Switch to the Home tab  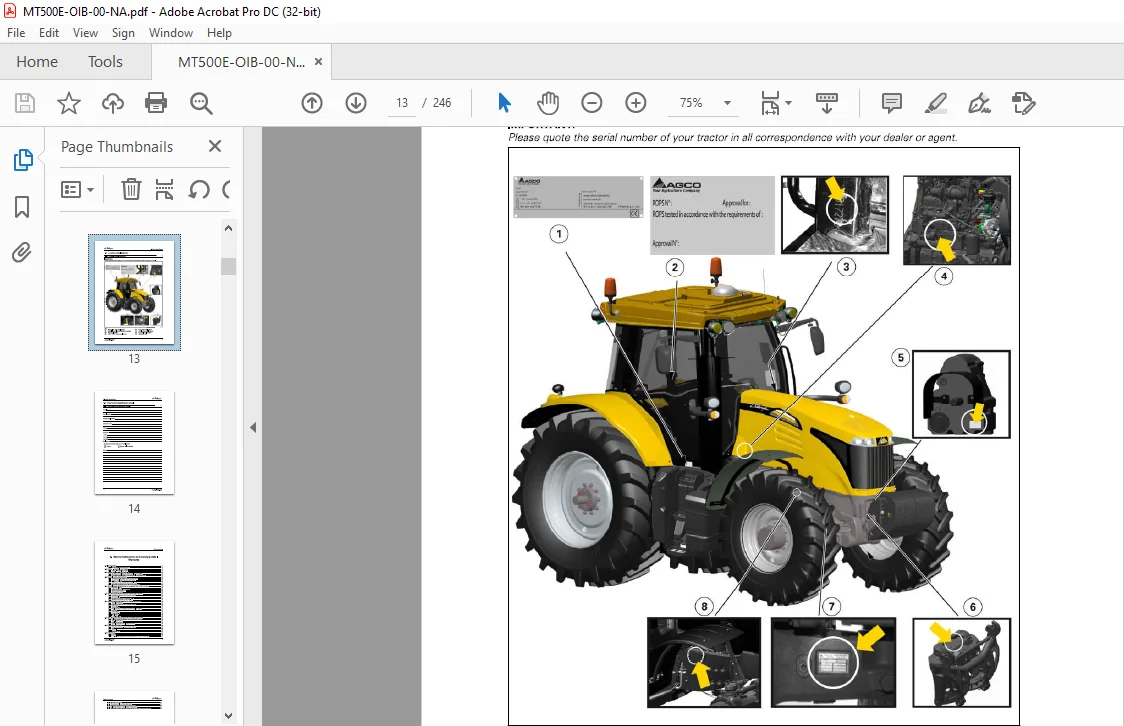(x=37, y=62)
